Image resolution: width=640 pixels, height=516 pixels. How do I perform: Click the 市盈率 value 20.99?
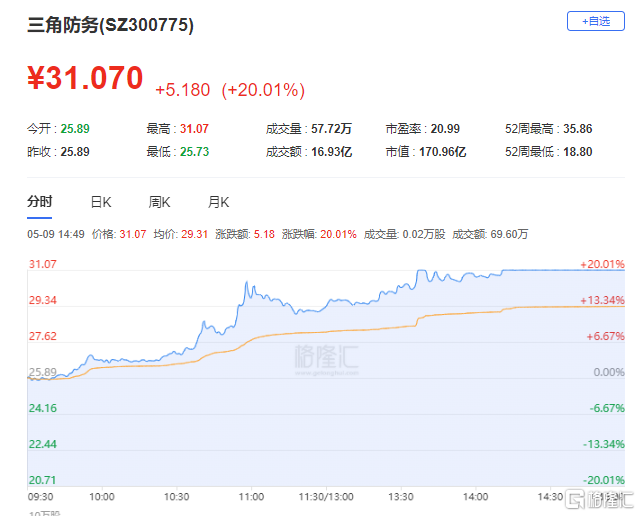[445, 129]
